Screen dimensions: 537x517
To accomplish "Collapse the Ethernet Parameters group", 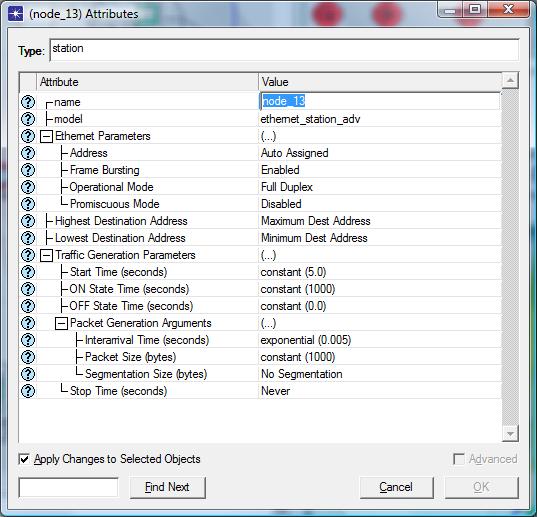I will coord(46,136).
